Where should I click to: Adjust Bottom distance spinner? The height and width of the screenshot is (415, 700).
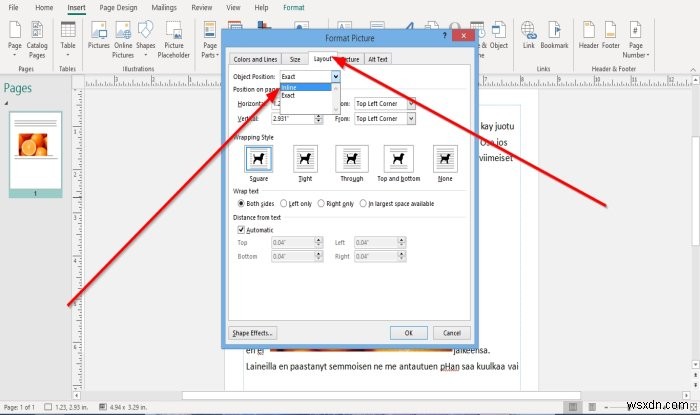[318, 256]
